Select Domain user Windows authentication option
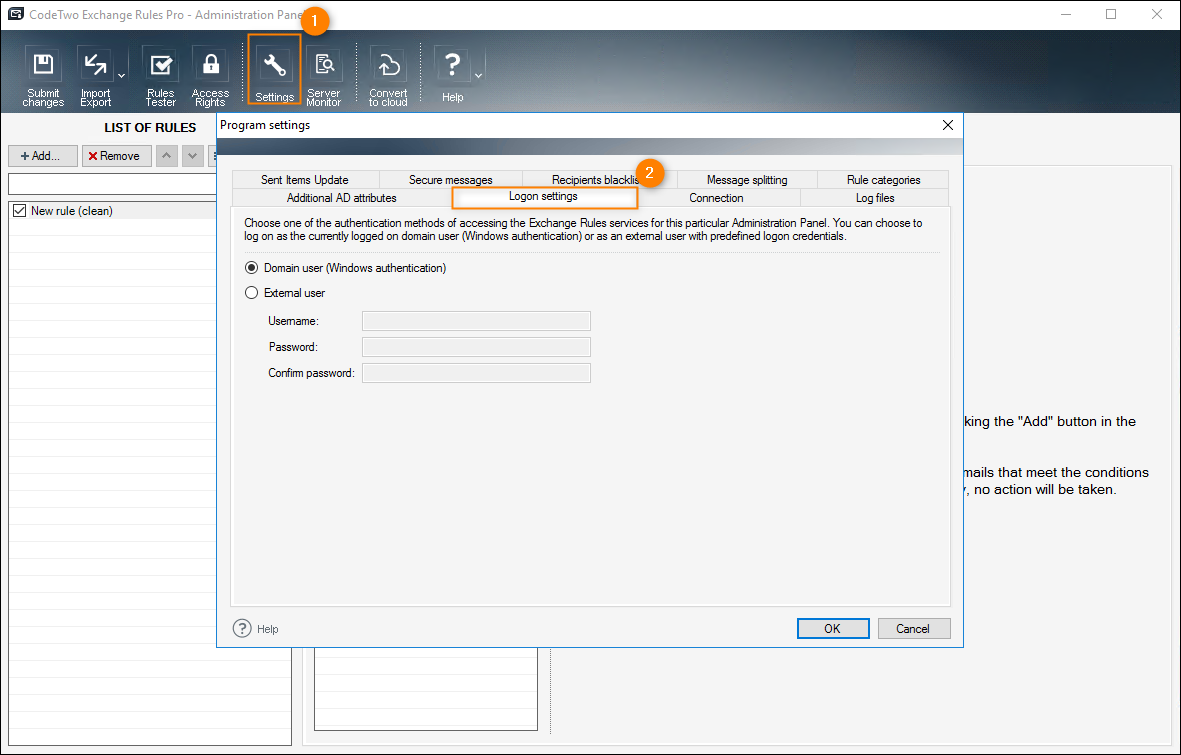The image size is (1181, 755). point(346,268)
